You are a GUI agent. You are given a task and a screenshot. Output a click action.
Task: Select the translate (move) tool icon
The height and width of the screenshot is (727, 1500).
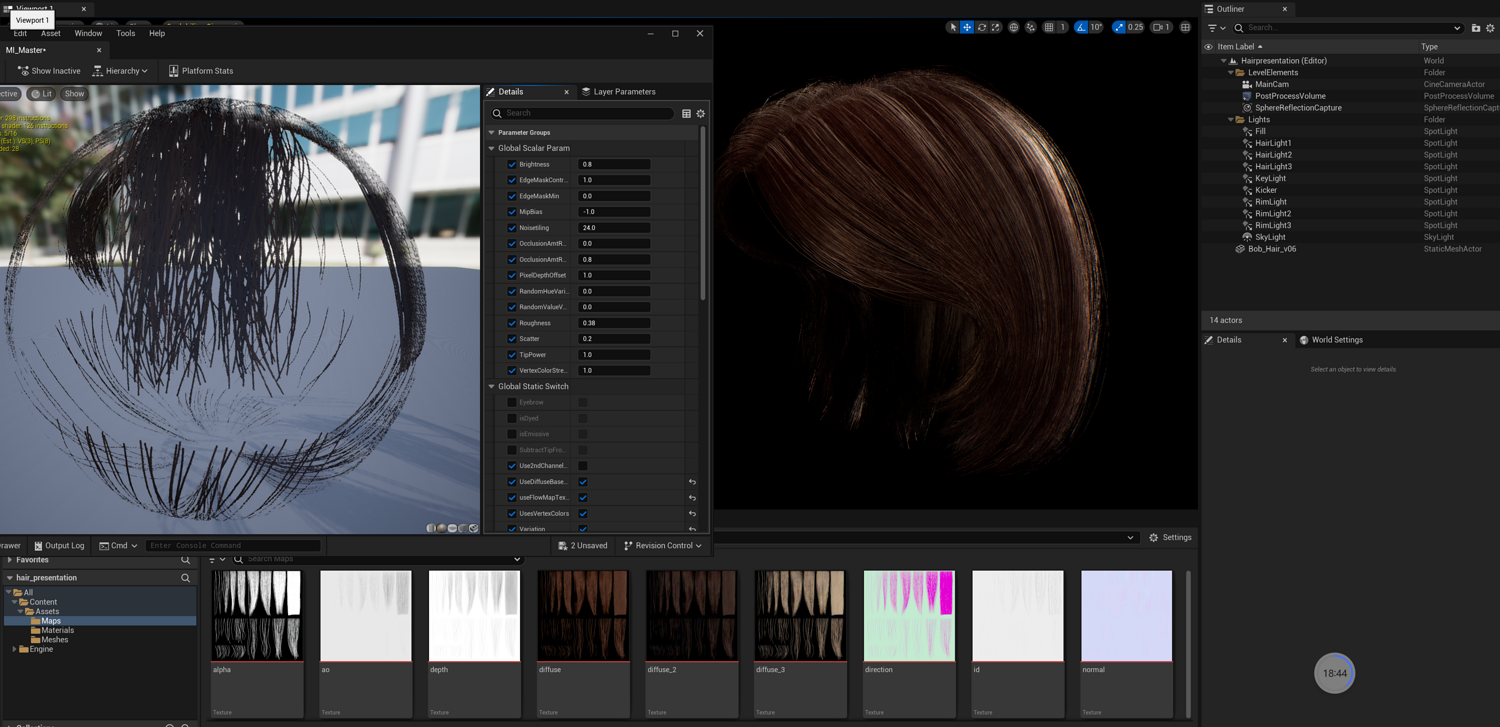(967, 28)
